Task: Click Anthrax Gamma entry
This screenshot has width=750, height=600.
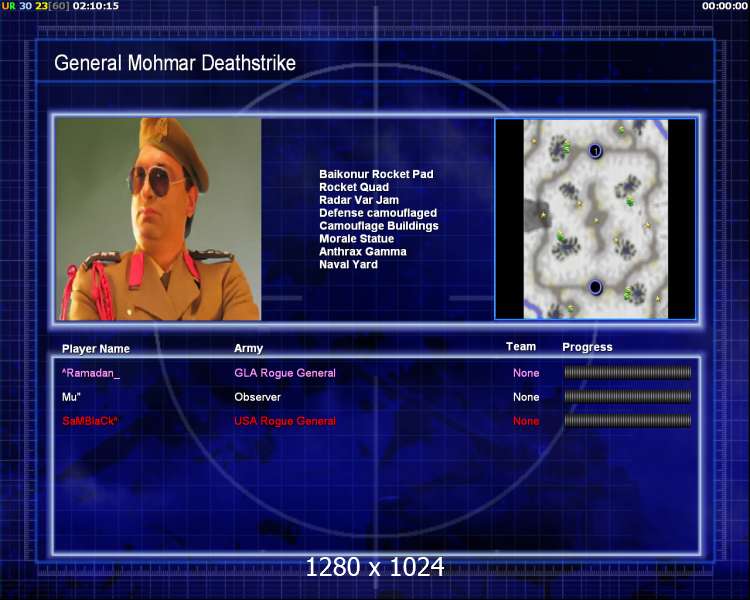Action: [363, 252]
